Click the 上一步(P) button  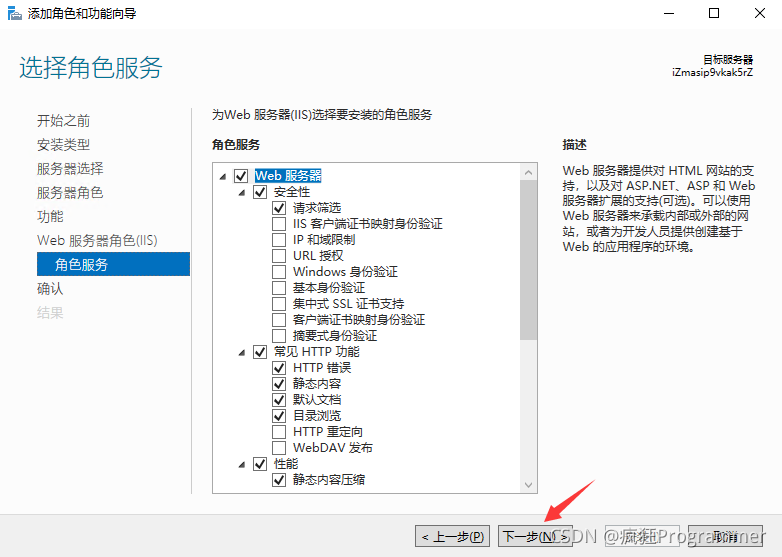[453, 537]
